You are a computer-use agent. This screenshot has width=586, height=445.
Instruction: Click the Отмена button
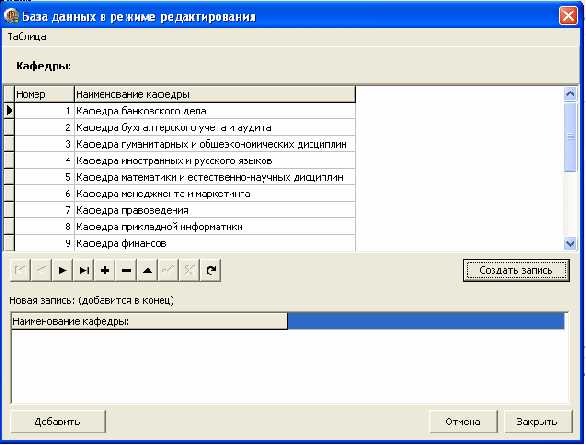tap(463, 421)
